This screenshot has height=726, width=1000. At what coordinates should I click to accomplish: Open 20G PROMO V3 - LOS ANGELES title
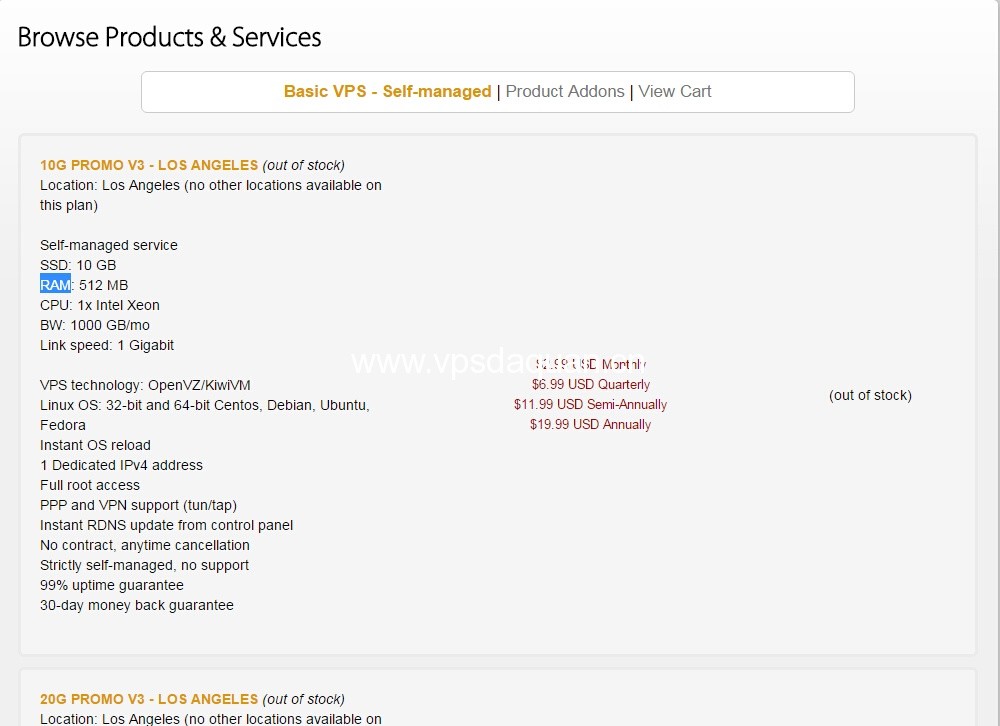click(x=149, y=699)
